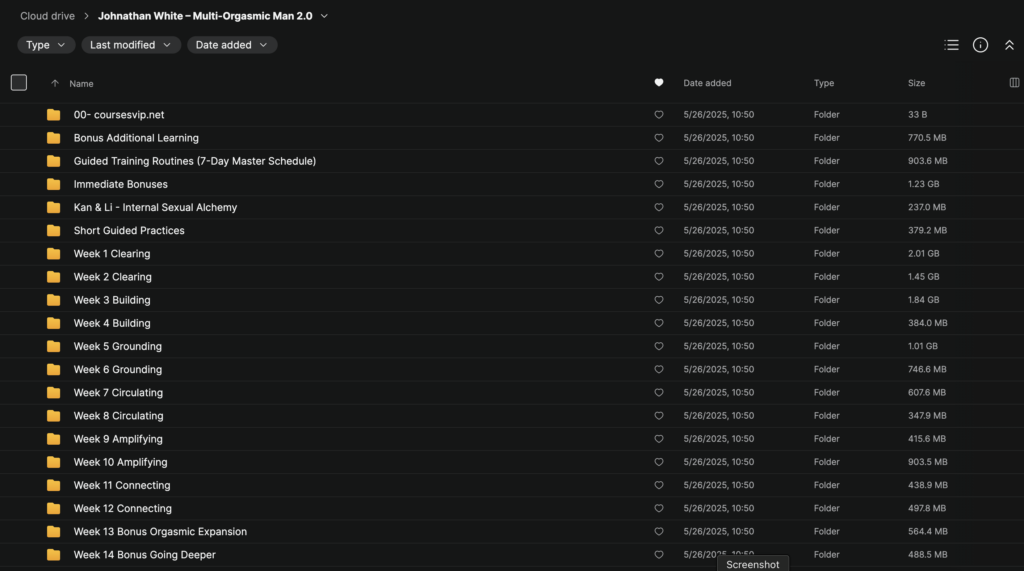The width and height of the screenshot is (1024, 571).
Task: Favorite the Week 5 Grounding folder
Action: pyautogui.click(x=658, y=346)
